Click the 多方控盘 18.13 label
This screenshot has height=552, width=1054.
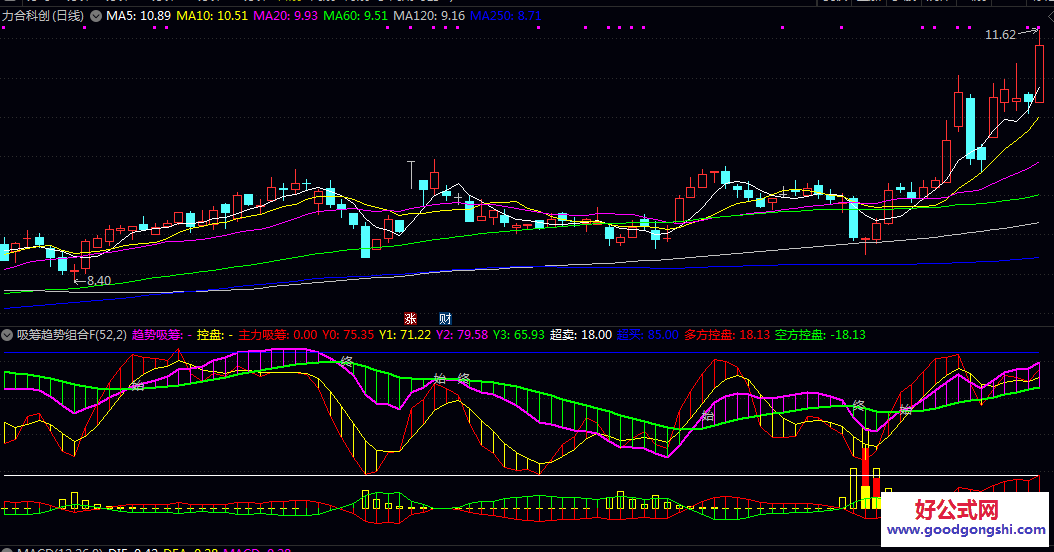(x=727, y=335)
